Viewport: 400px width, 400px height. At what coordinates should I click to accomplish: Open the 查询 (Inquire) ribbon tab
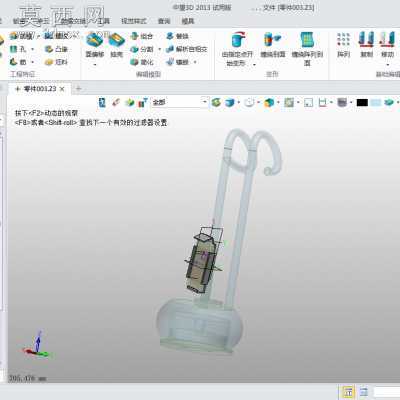164,21
